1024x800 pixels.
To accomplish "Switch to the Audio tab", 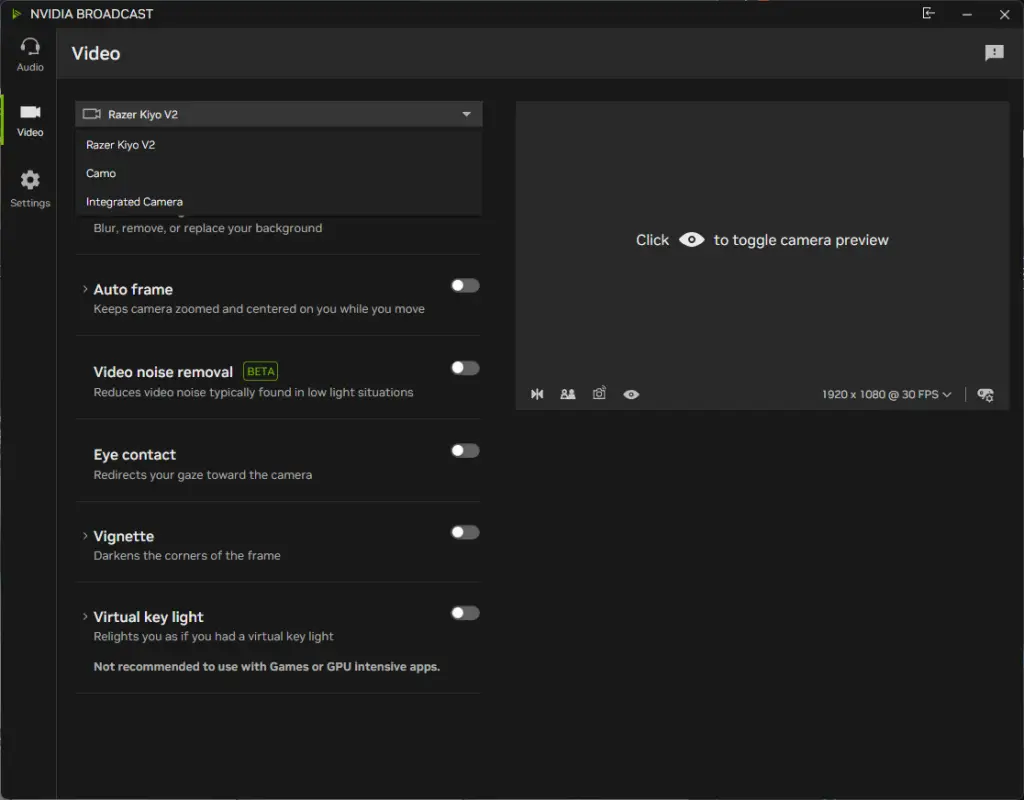I will pyautogui.click(x=30, y=55).
